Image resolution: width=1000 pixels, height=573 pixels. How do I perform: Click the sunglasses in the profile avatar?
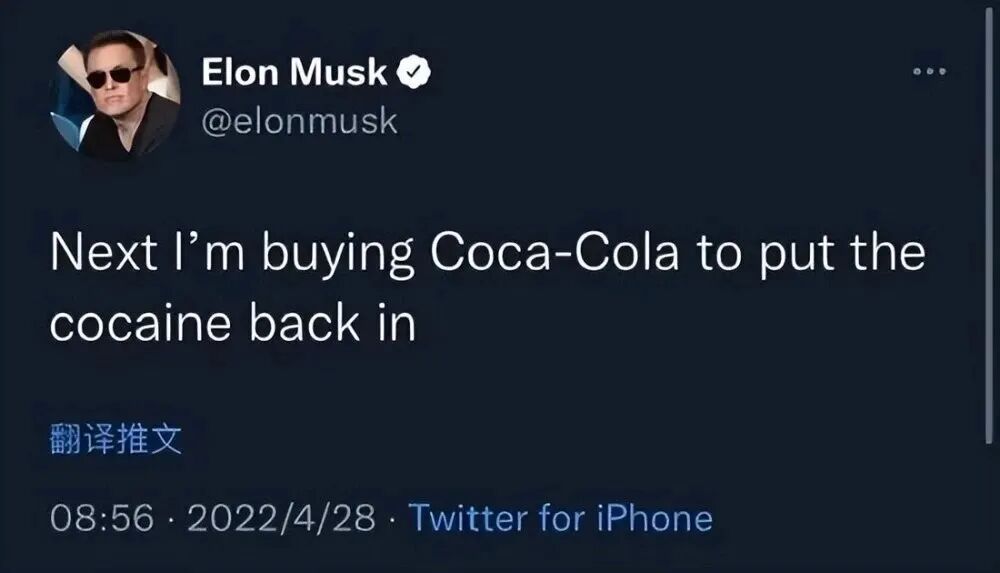(x=113, y=76)
